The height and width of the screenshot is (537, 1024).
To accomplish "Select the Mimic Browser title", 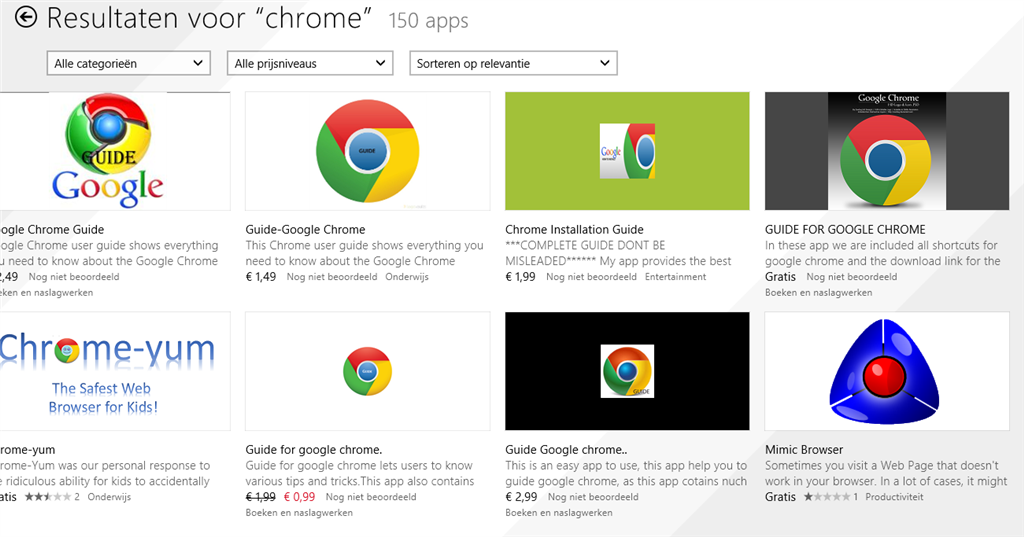I will pos(804,449).
